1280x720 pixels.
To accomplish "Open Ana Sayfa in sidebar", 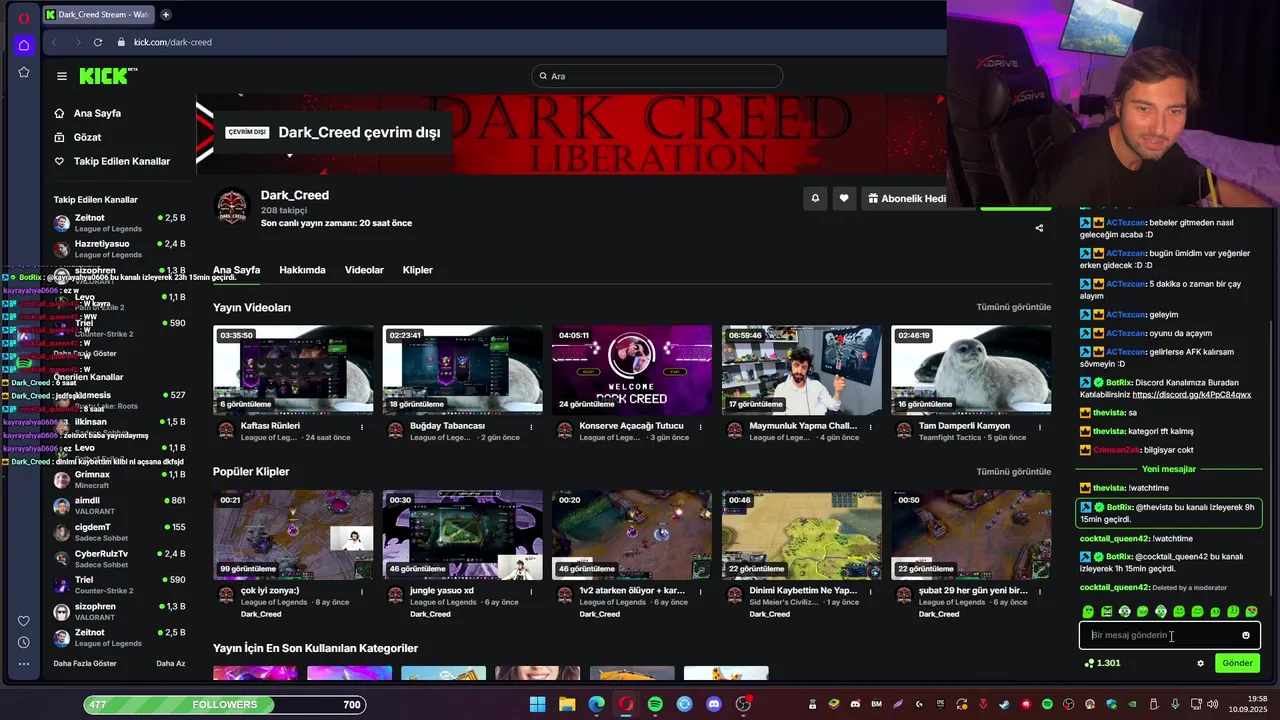I will (x=97, y=113).
